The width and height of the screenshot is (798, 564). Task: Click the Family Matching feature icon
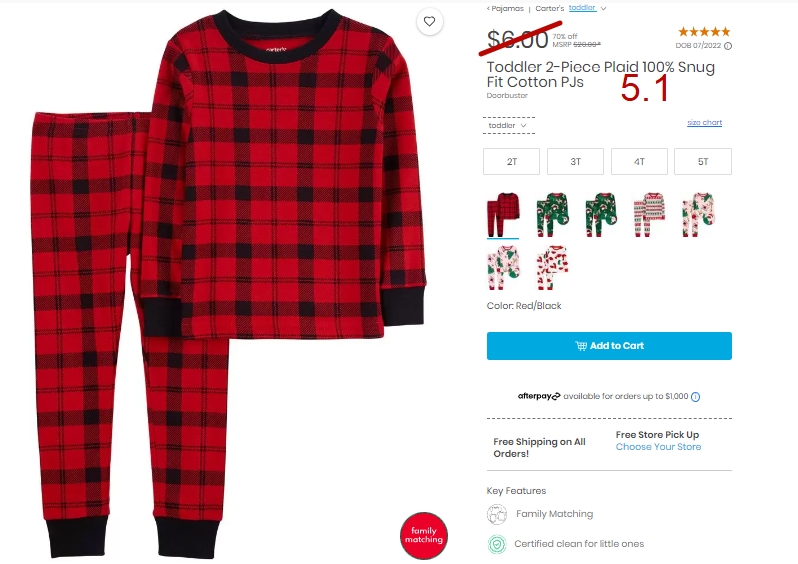pos(497,514)
